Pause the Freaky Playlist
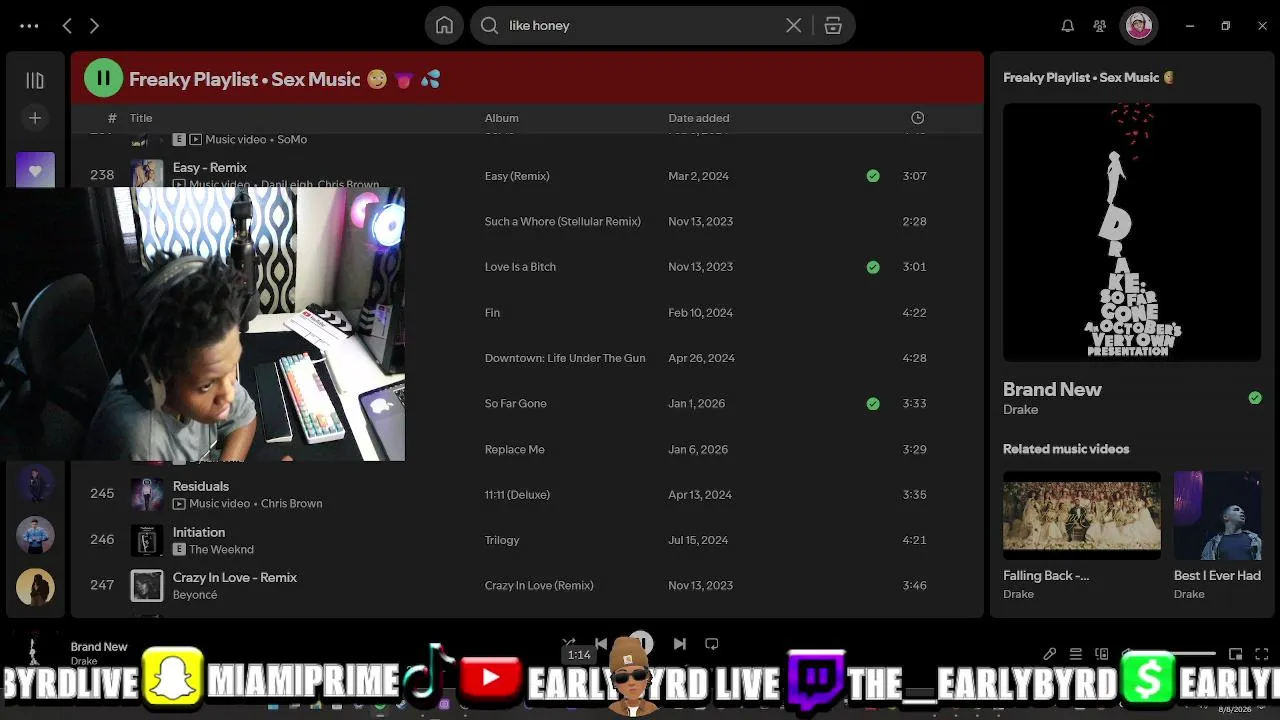 pos(103,78)
